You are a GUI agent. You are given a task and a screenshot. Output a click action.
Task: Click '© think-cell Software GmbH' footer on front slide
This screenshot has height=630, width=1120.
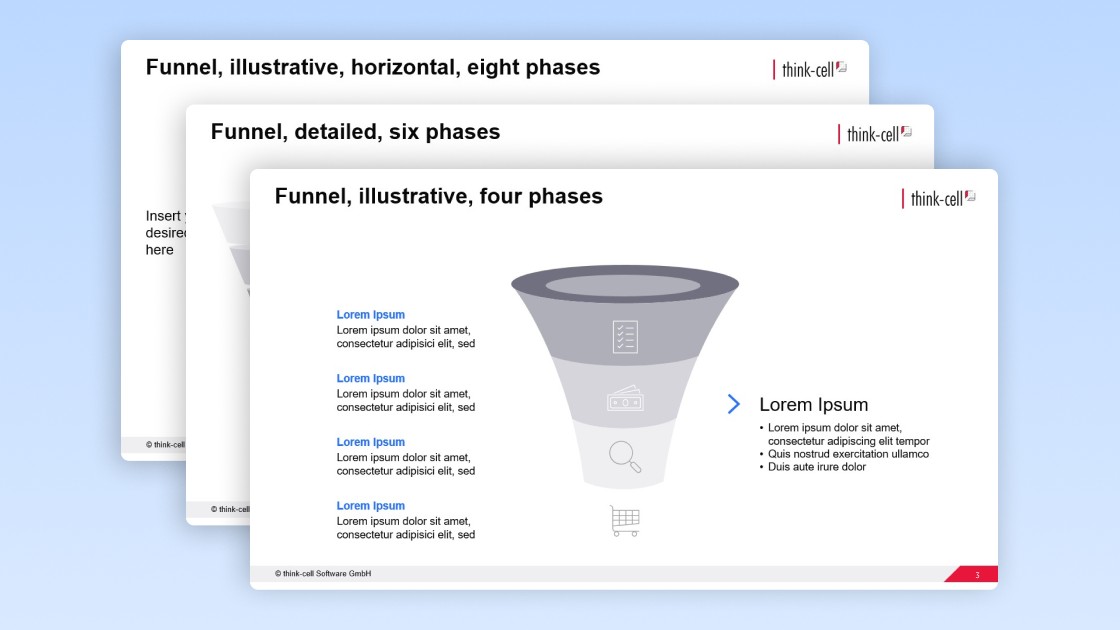[x=323, y=574]
